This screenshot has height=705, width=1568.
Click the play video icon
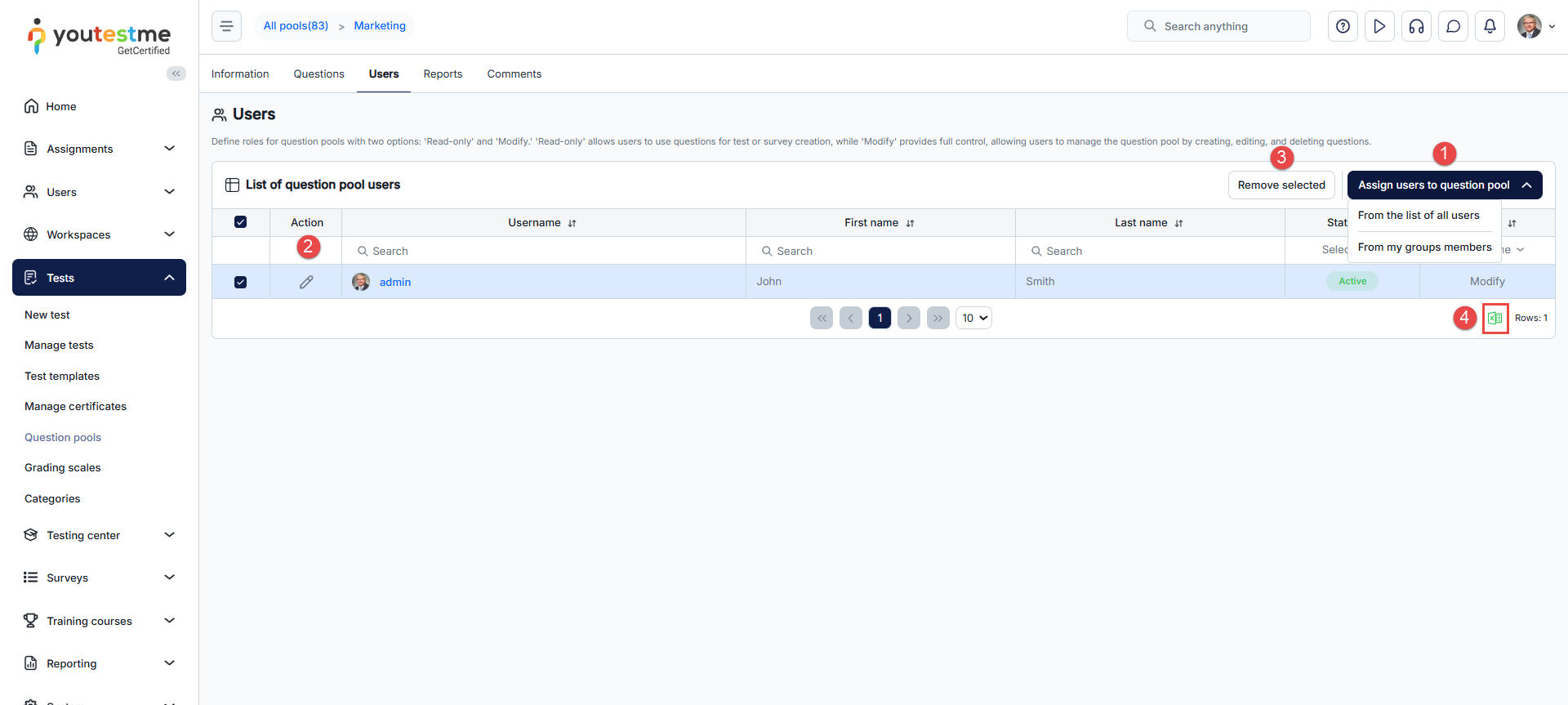(1379, 26)
